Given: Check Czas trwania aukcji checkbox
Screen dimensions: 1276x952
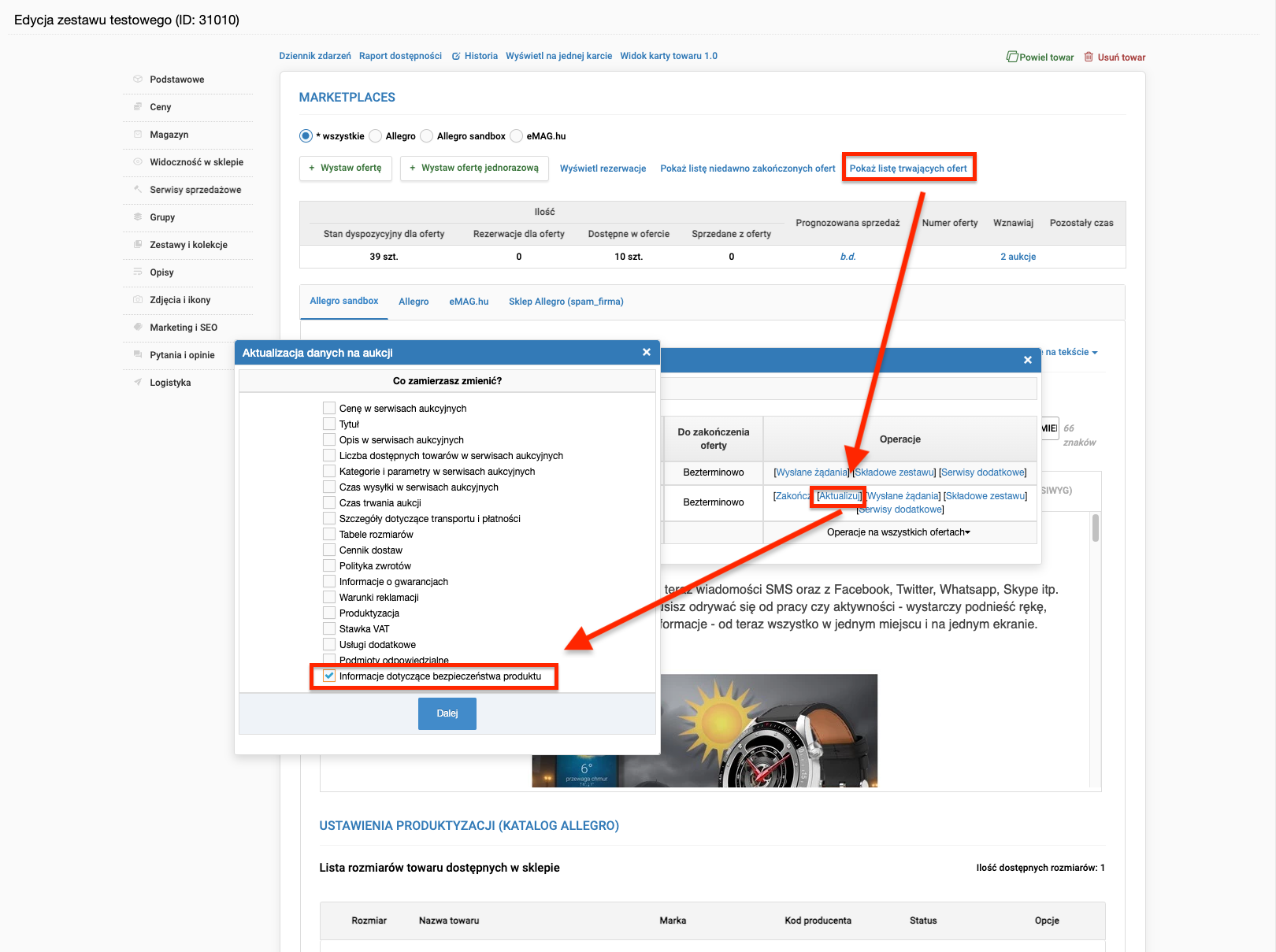Looking at the screenshot, I should pos(329,502).
